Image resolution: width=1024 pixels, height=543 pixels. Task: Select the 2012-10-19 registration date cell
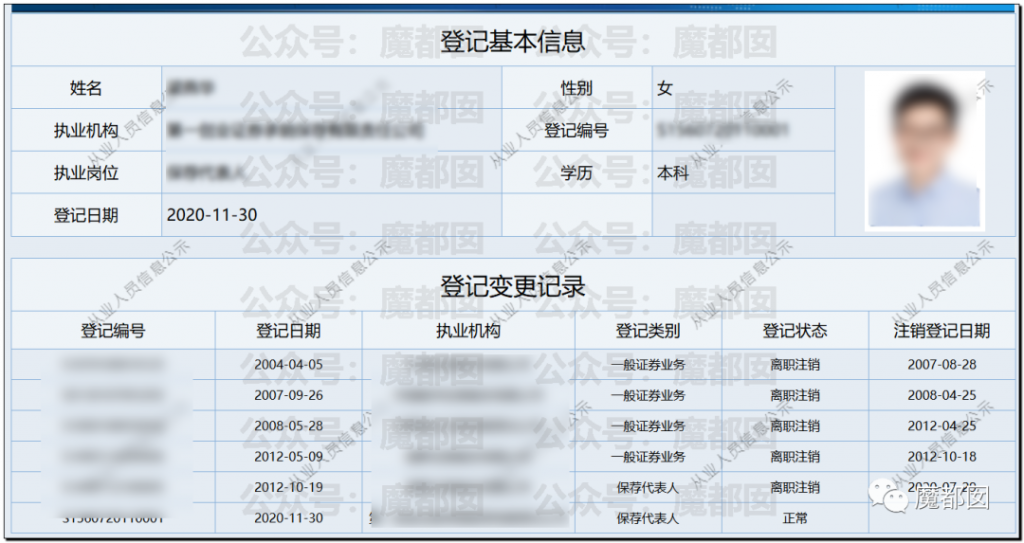288,488
